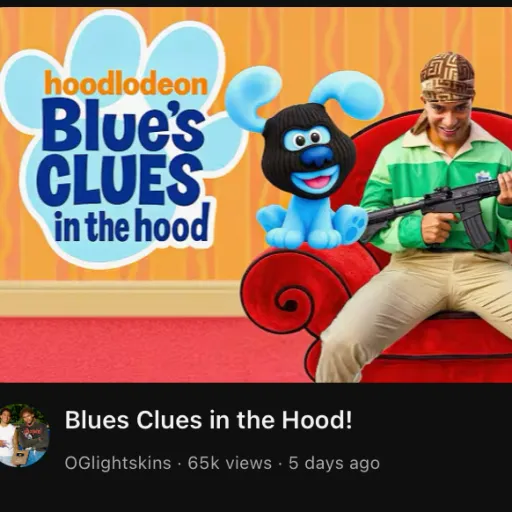Screen dimensions: 512x512
Task: Visit the OGlightskins channel name link
Action: 118,463
